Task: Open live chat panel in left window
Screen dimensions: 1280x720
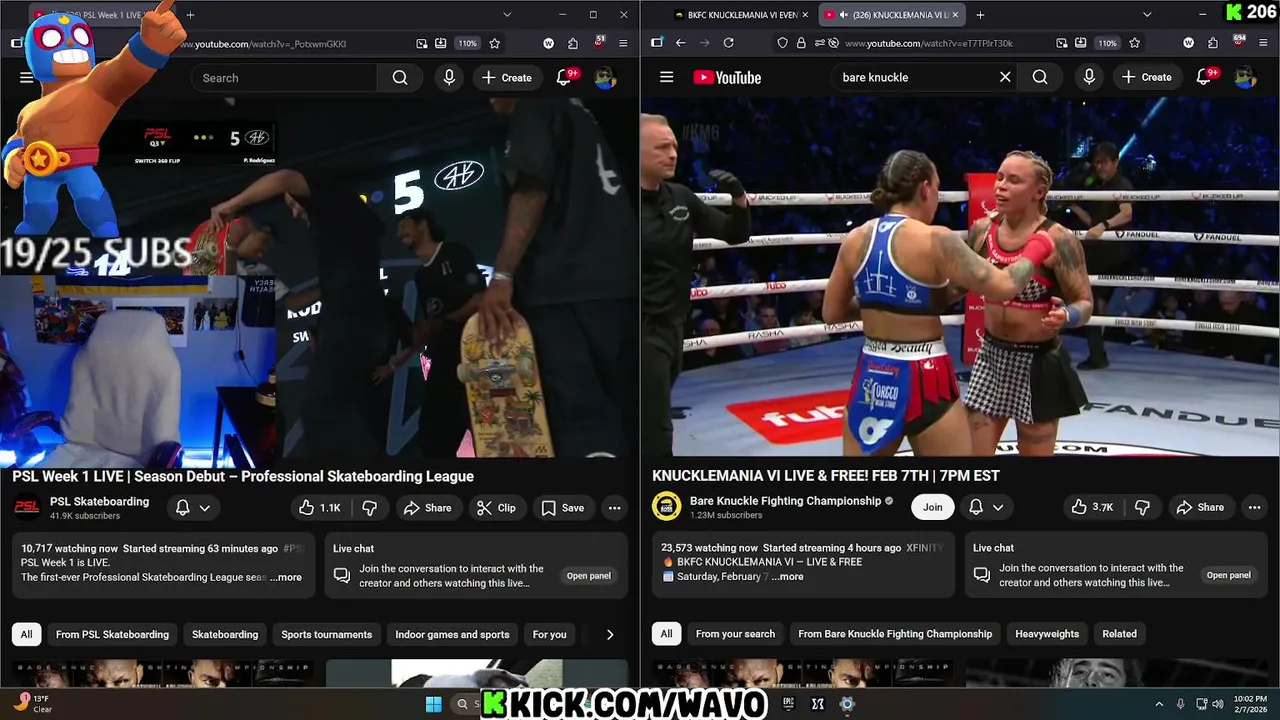Action: (588, 576)
